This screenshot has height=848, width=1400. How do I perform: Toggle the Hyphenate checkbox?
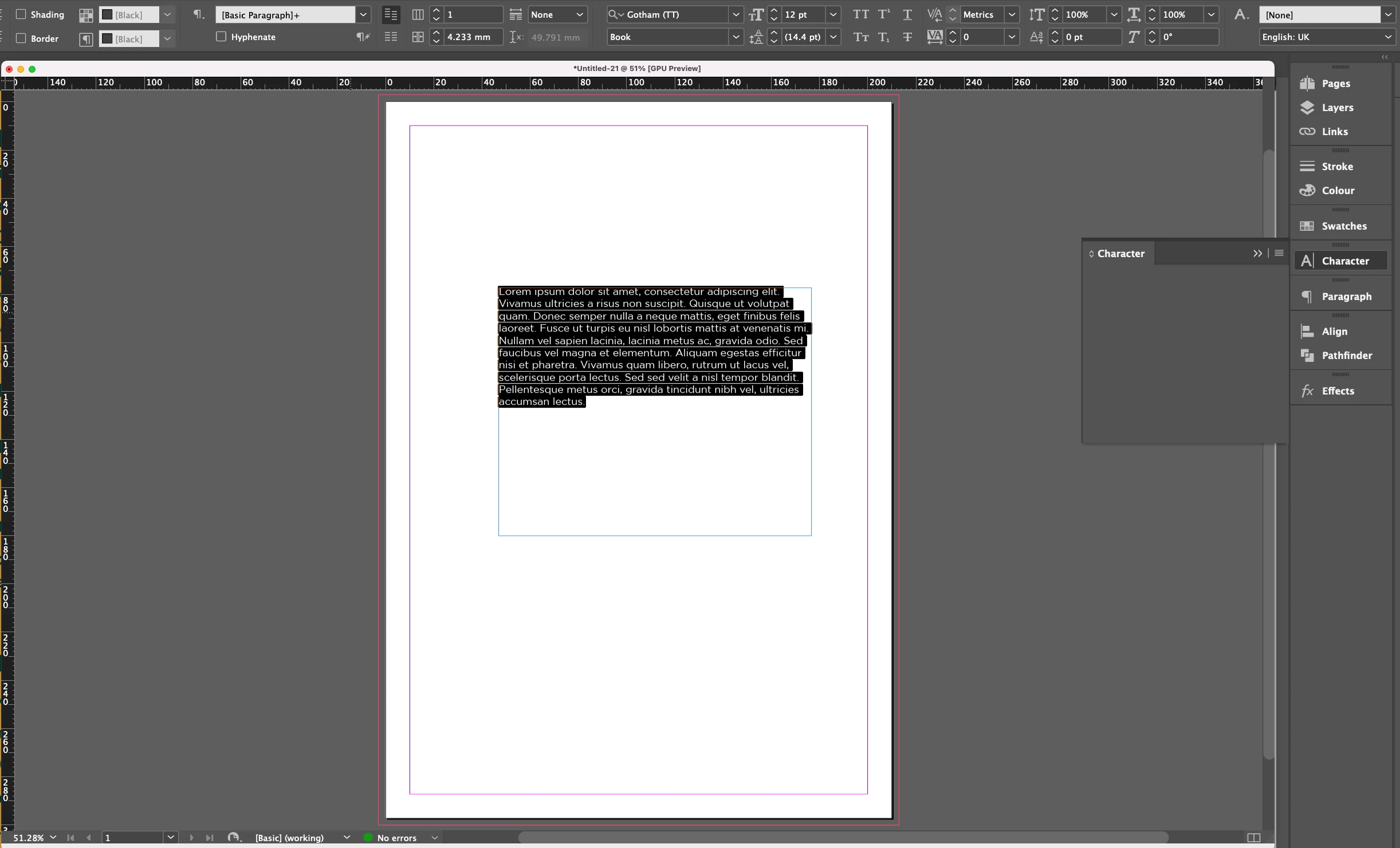pyautogui.click(x=221, y=37)
